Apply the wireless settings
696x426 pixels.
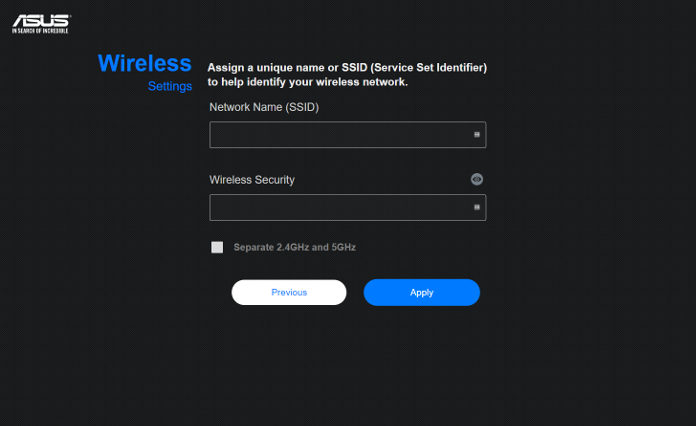tap(422, 292)
